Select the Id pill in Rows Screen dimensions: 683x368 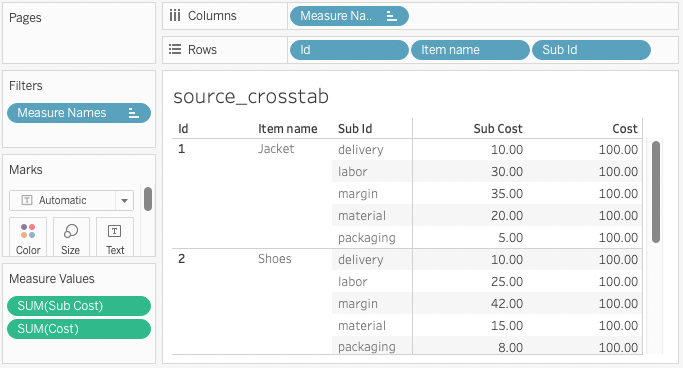tap(349, 50)
